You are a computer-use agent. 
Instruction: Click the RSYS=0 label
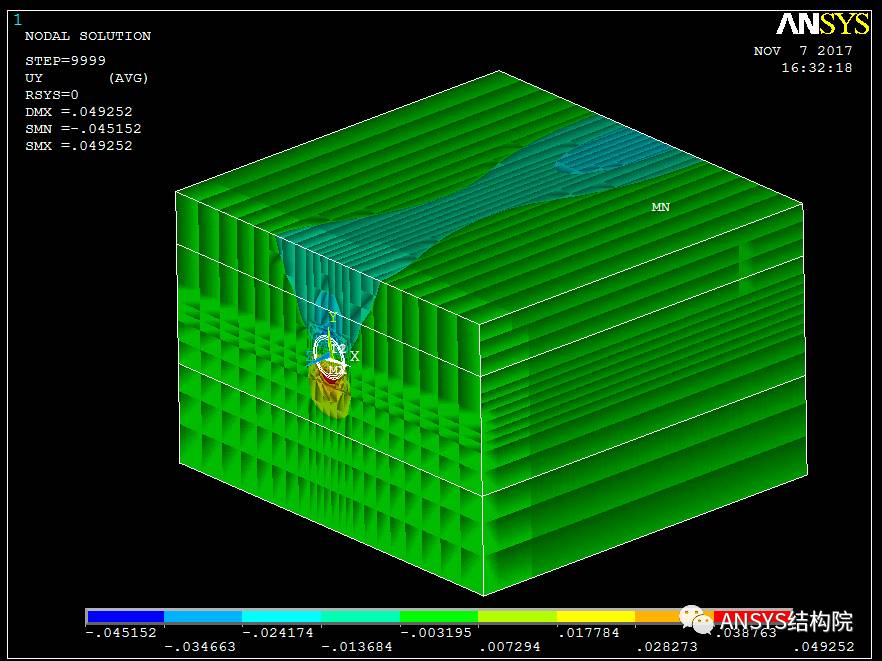pyautogui.click(x=52, y=95)
